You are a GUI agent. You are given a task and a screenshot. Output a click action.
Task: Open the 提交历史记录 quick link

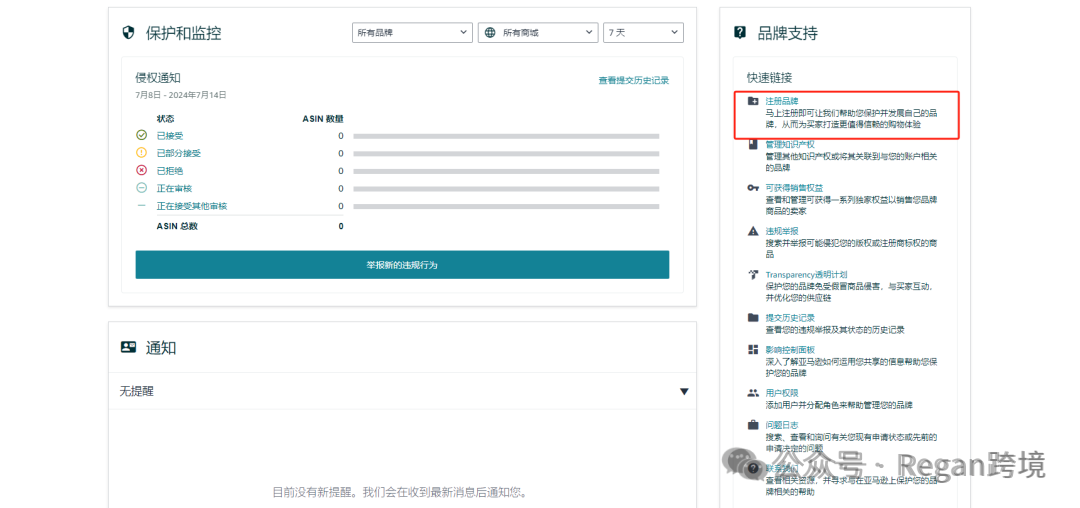click(x=790, y=318)
